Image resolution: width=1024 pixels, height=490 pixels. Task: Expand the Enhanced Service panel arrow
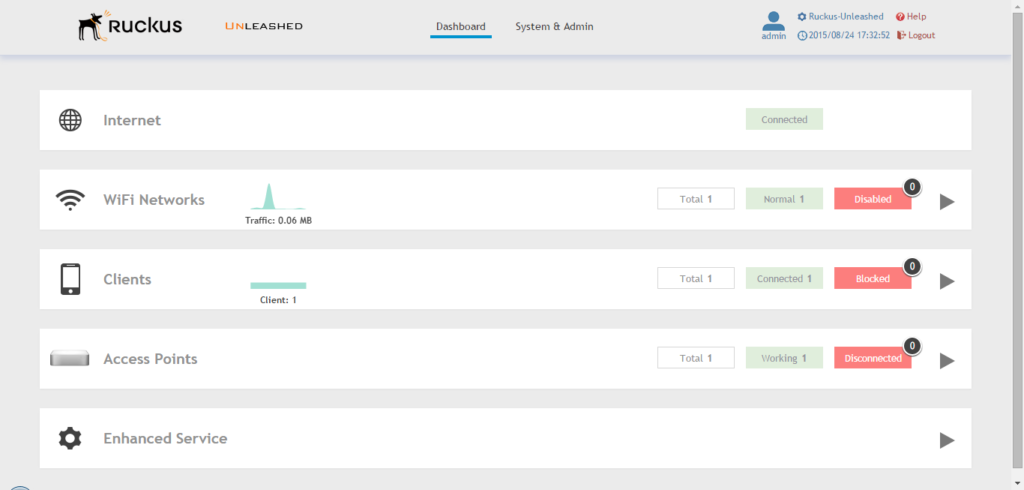coord(947,440)
